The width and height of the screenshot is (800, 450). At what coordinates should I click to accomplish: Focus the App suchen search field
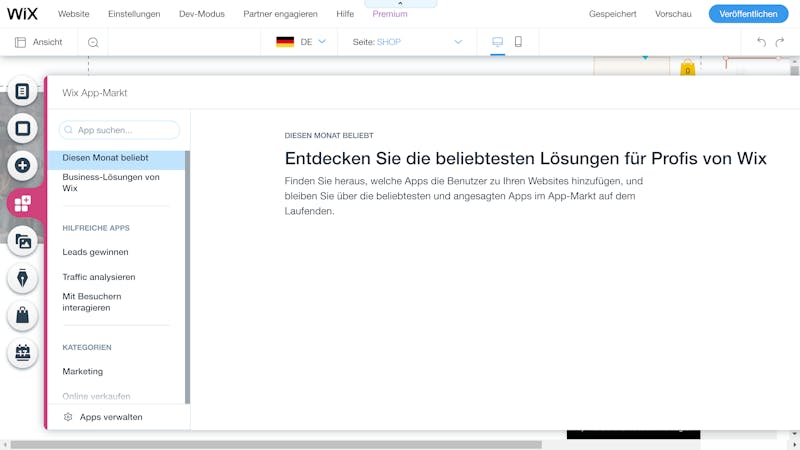tap(119, 130)
